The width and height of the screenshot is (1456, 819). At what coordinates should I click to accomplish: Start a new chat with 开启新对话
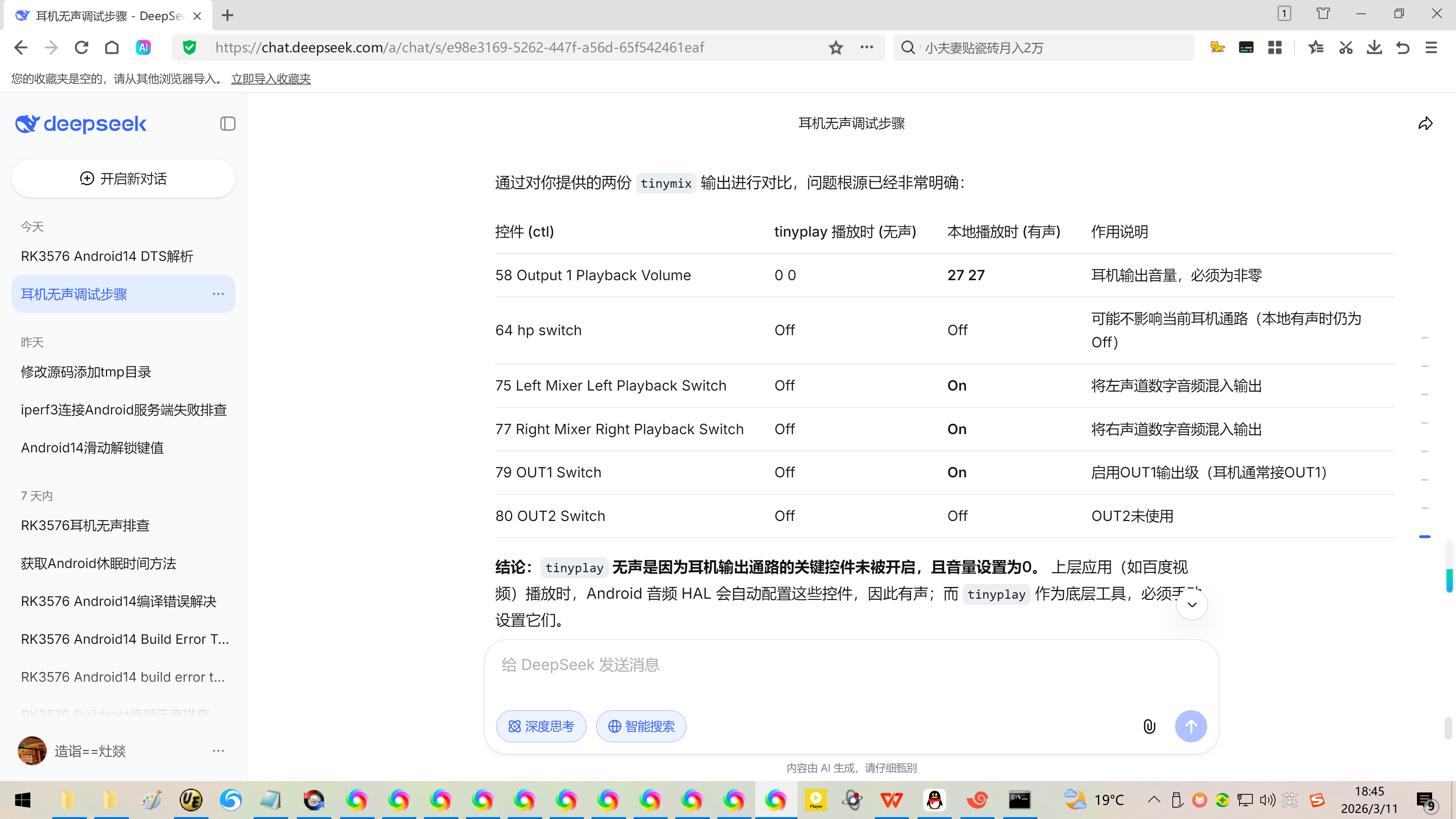[123, 179]
